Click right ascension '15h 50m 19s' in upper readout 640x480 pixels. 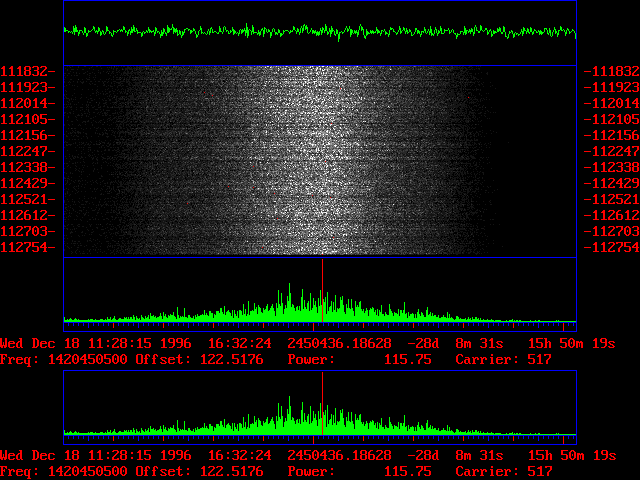(x=571, y=343)
